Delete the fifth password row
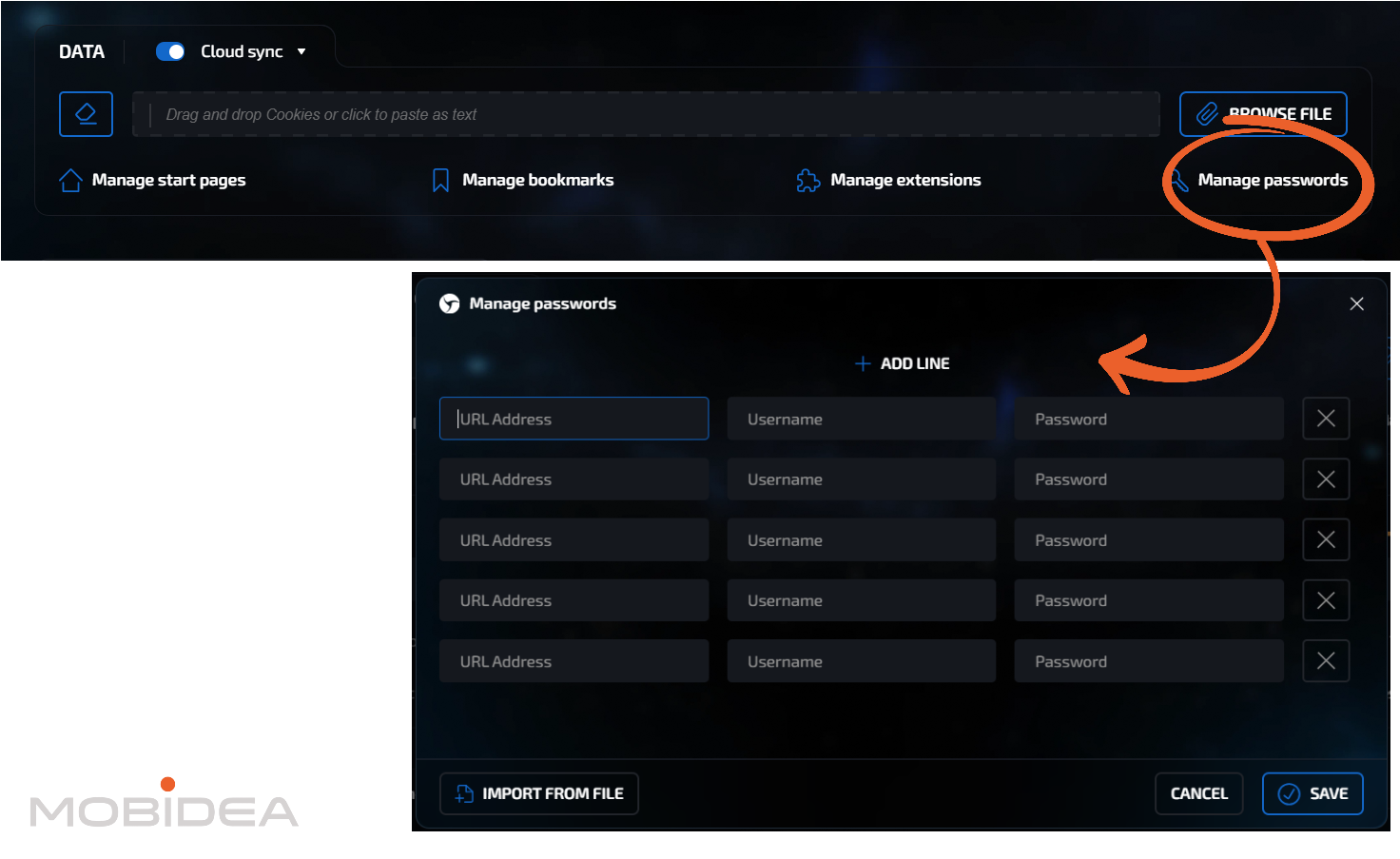1400x859 pixels. (1326, 661)
